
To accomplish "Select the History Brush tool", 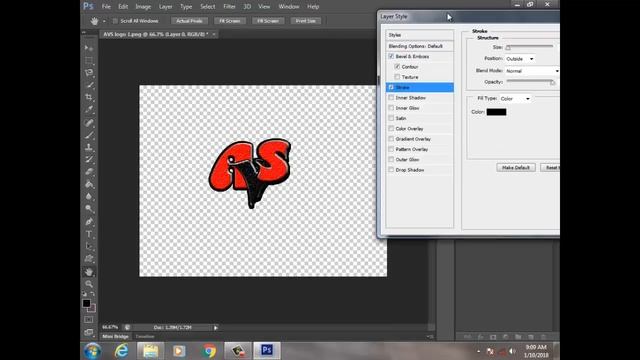I will coord(89,159).
